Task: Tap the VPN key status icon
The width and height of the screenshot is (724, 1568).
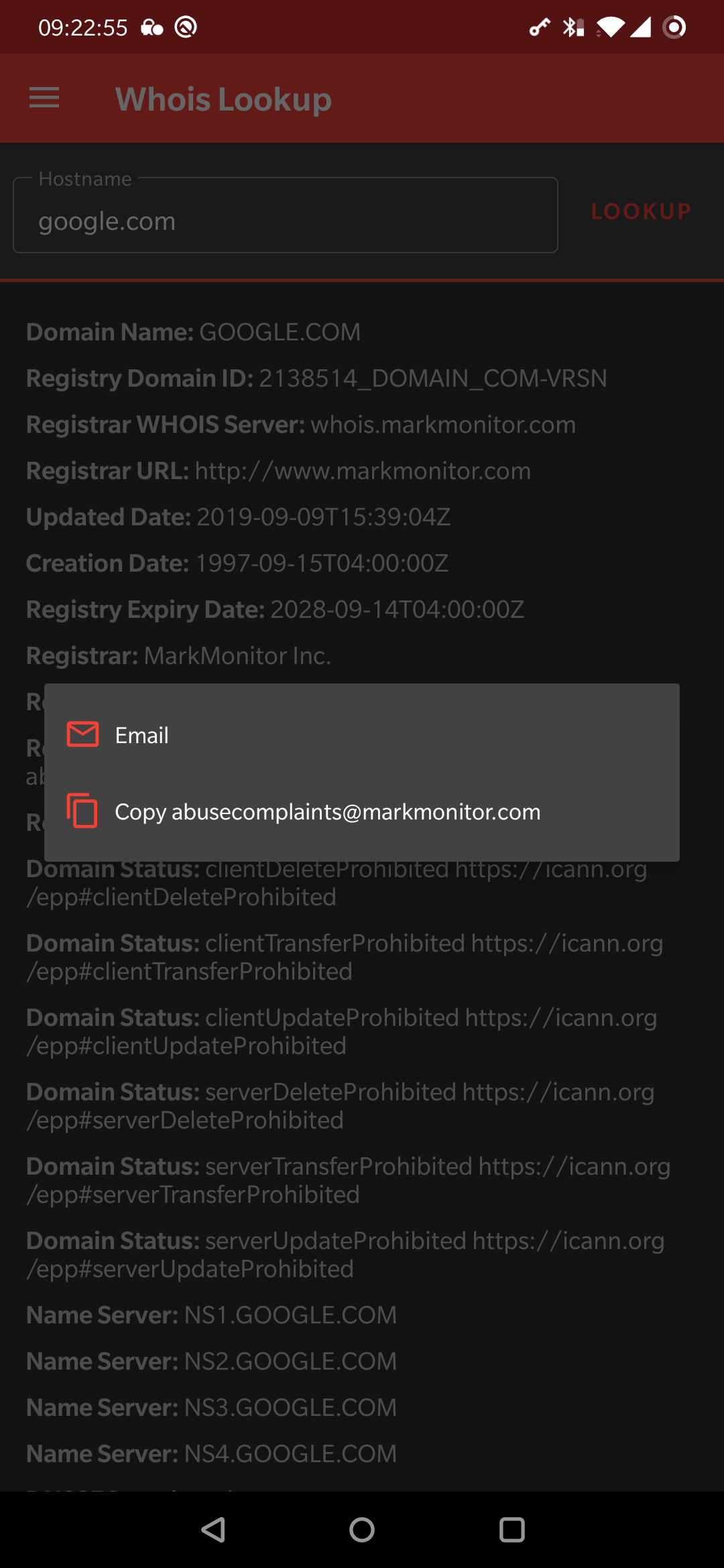Action: click(539, 27)
